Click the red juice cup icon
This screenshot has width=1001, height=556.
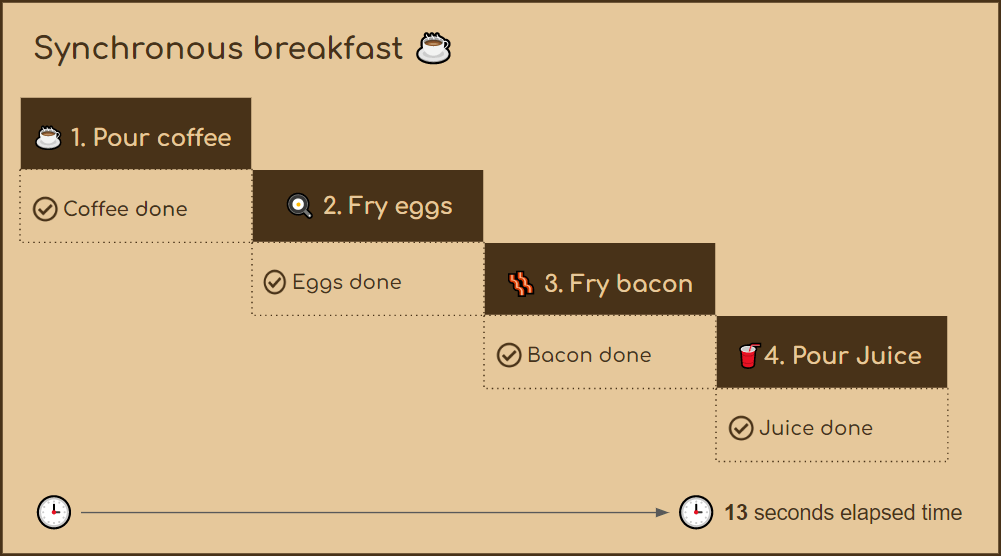[x=749, y=356]
